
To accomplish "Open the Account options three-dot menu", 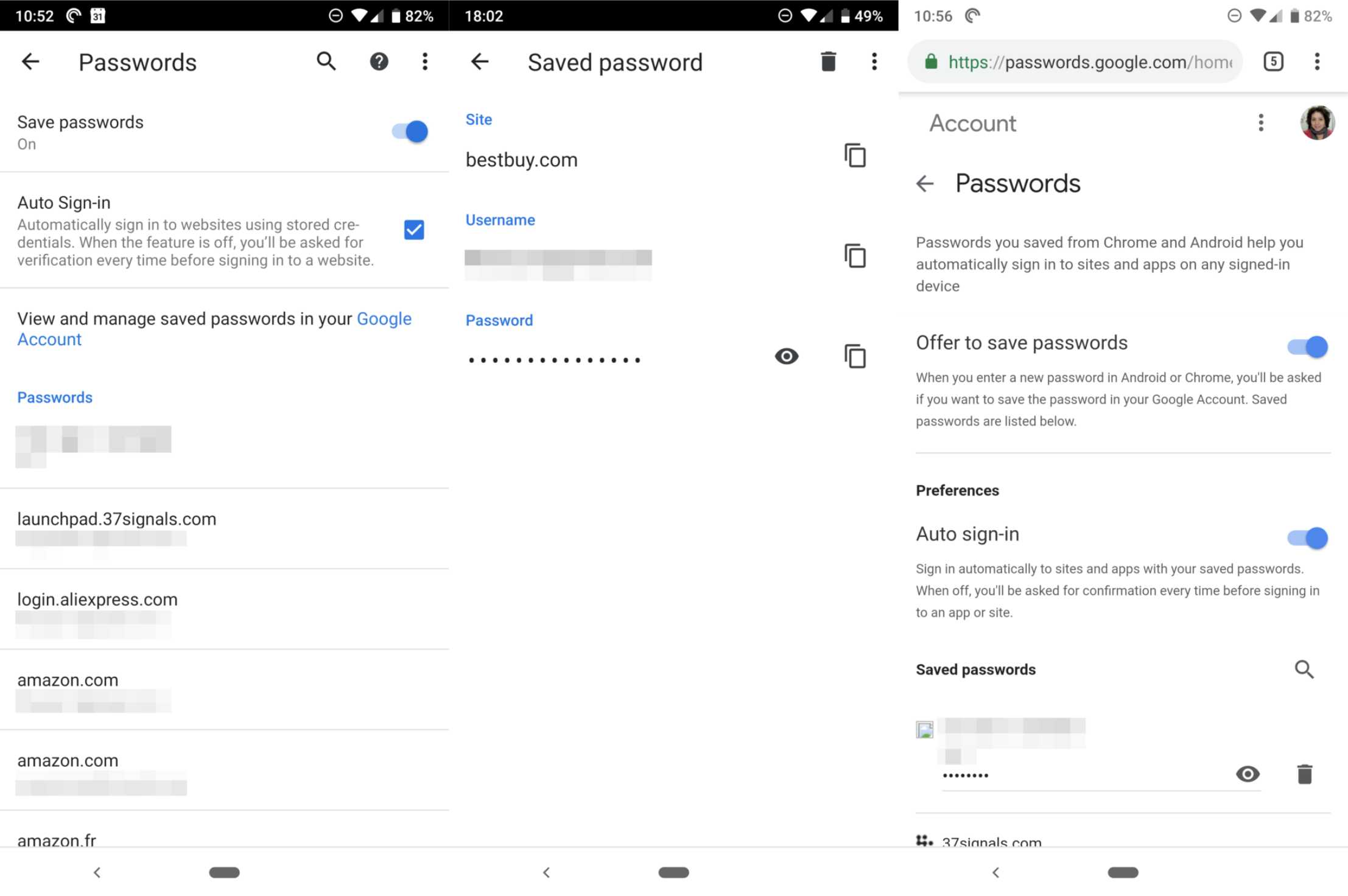I will (x=1261, y=123).
